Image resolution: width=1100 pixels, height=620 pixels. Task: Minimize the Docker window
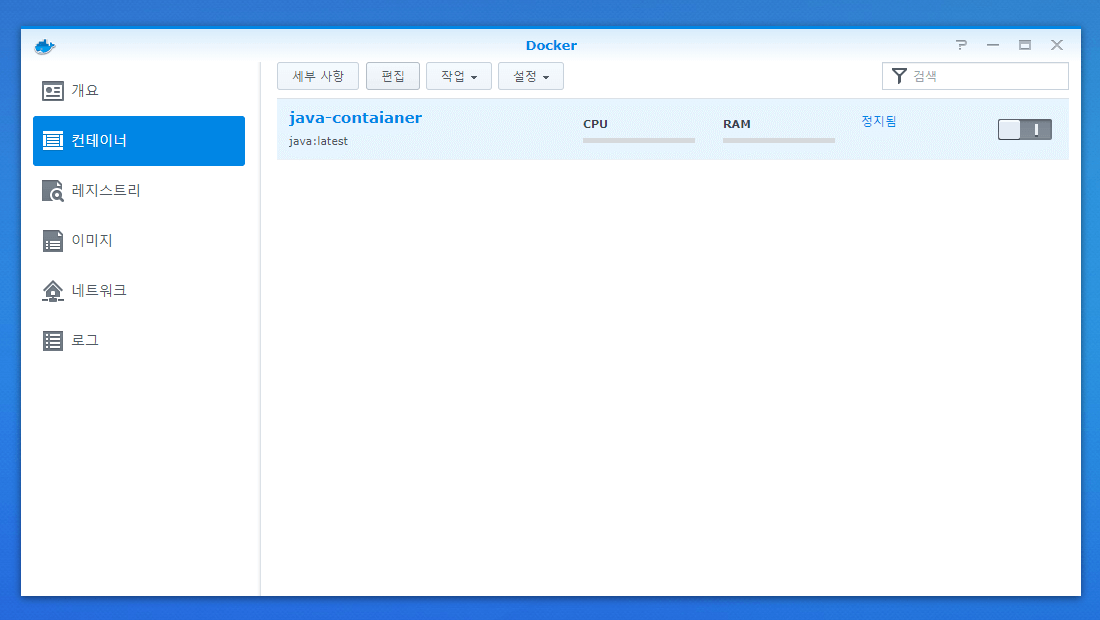tap(993, 45)
